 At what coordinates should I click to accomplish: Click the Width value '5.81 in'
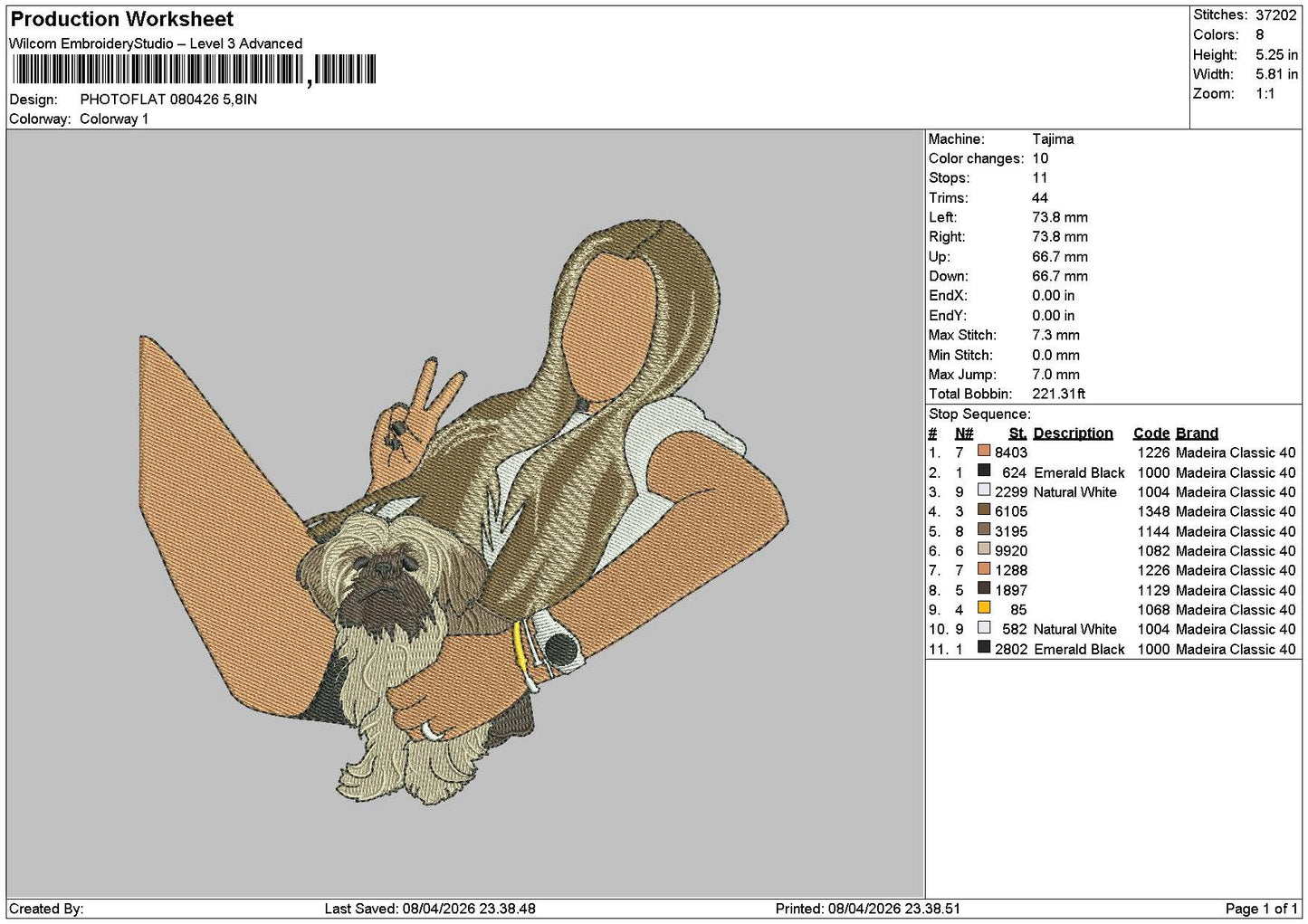point(1276,74)
